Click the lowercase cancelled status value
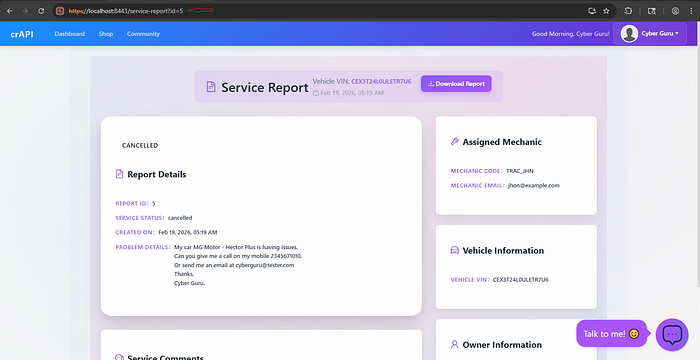Image resolution: width=700 pixels, height=360 pixels. 180,218
